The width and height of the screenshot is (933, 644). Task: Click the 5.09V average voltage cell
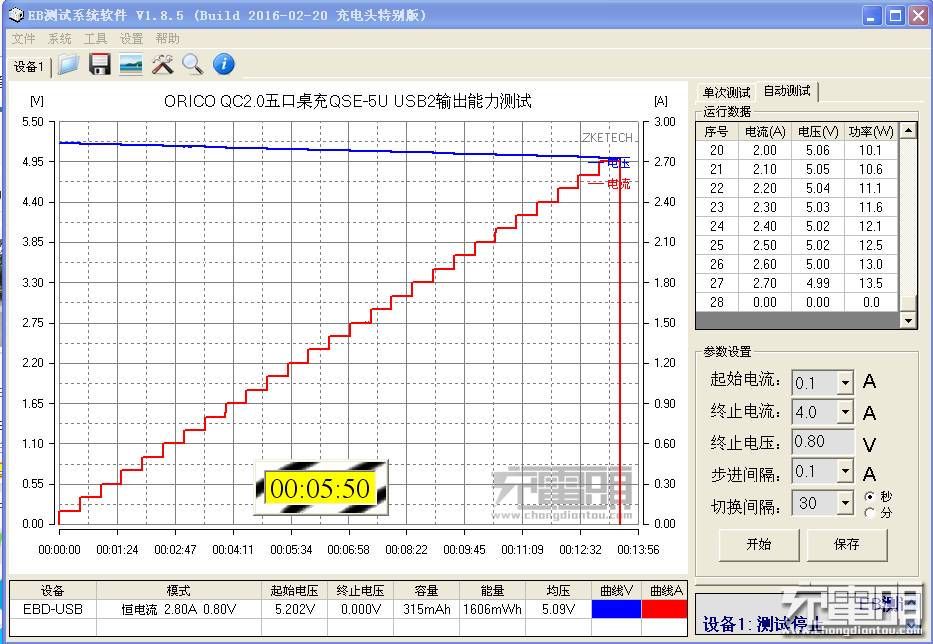(x=558, y=609)
